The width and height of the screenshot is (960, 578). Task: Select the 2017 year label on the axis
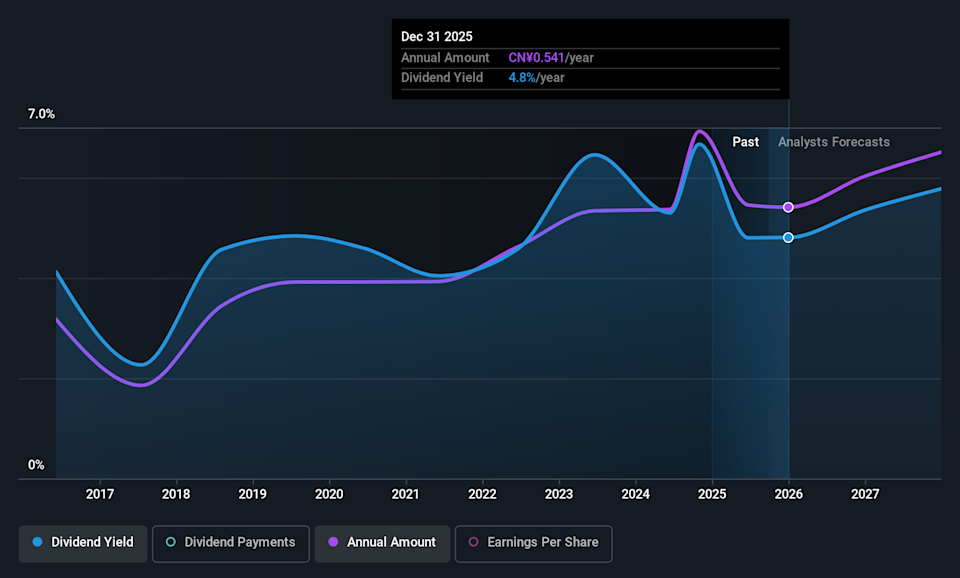99,494
